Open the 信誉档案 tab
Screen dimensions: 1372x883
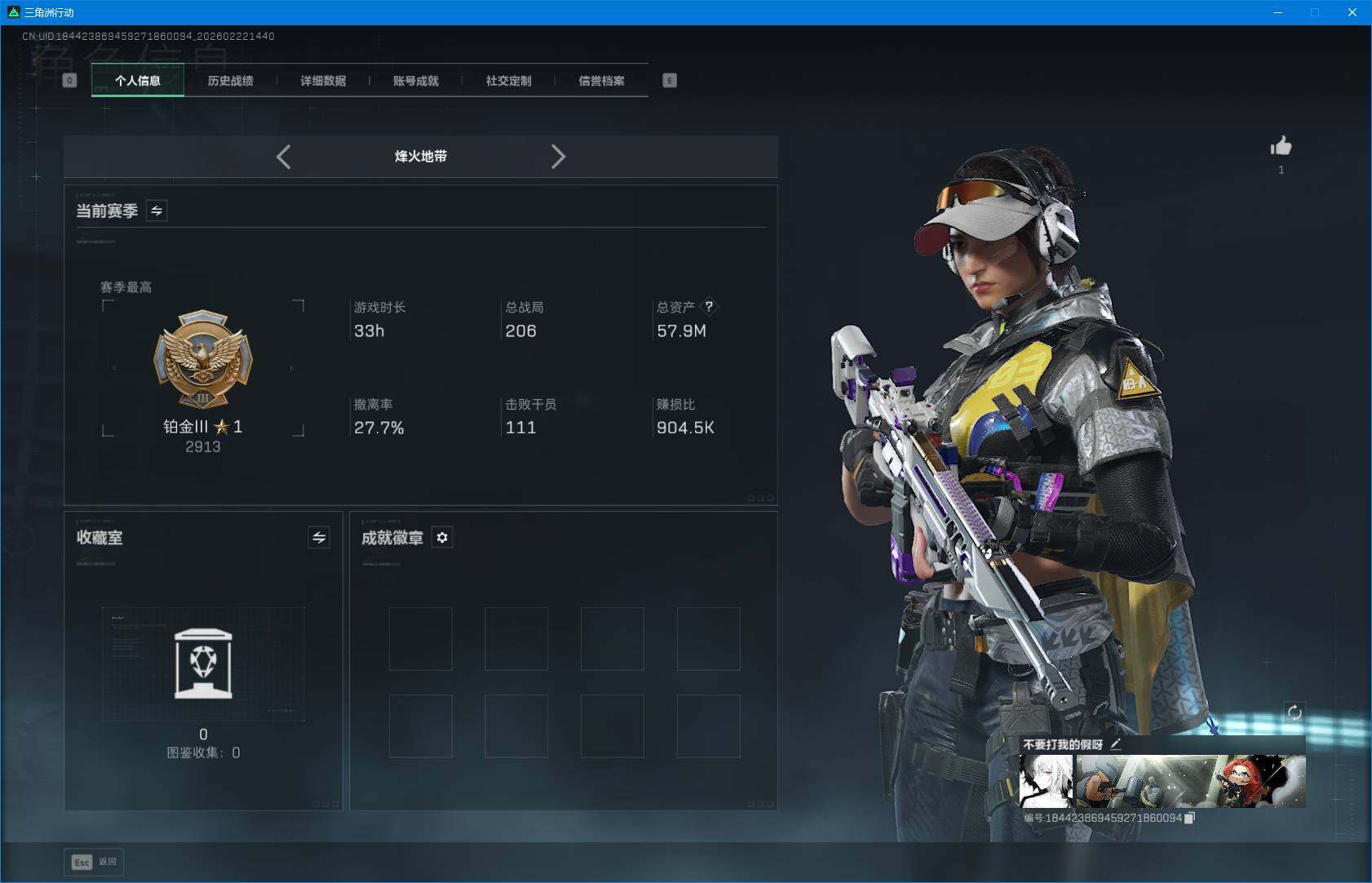click(601, 80)
